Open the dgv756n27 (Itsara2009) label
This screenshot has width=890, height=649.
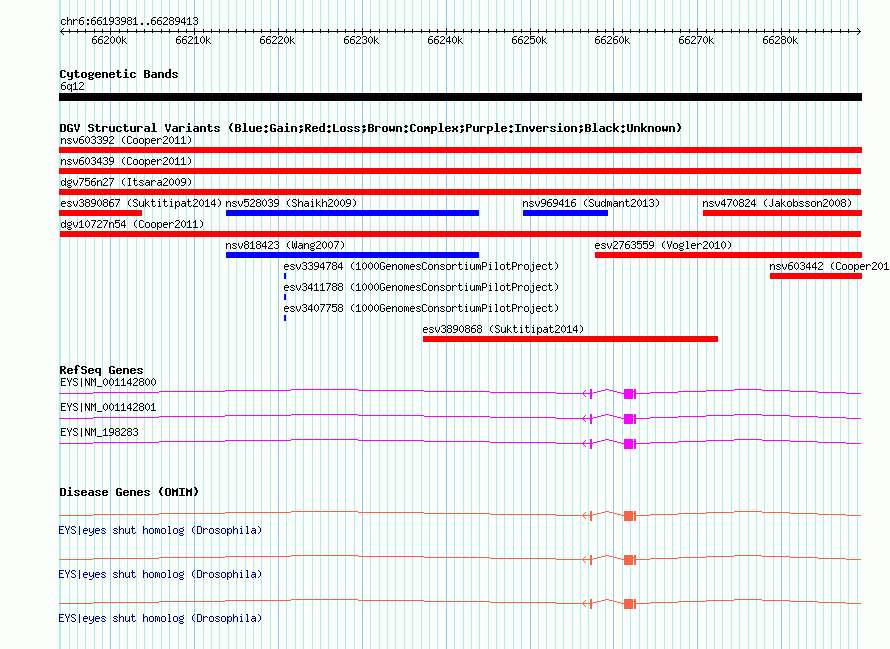[x=126, y=182]
